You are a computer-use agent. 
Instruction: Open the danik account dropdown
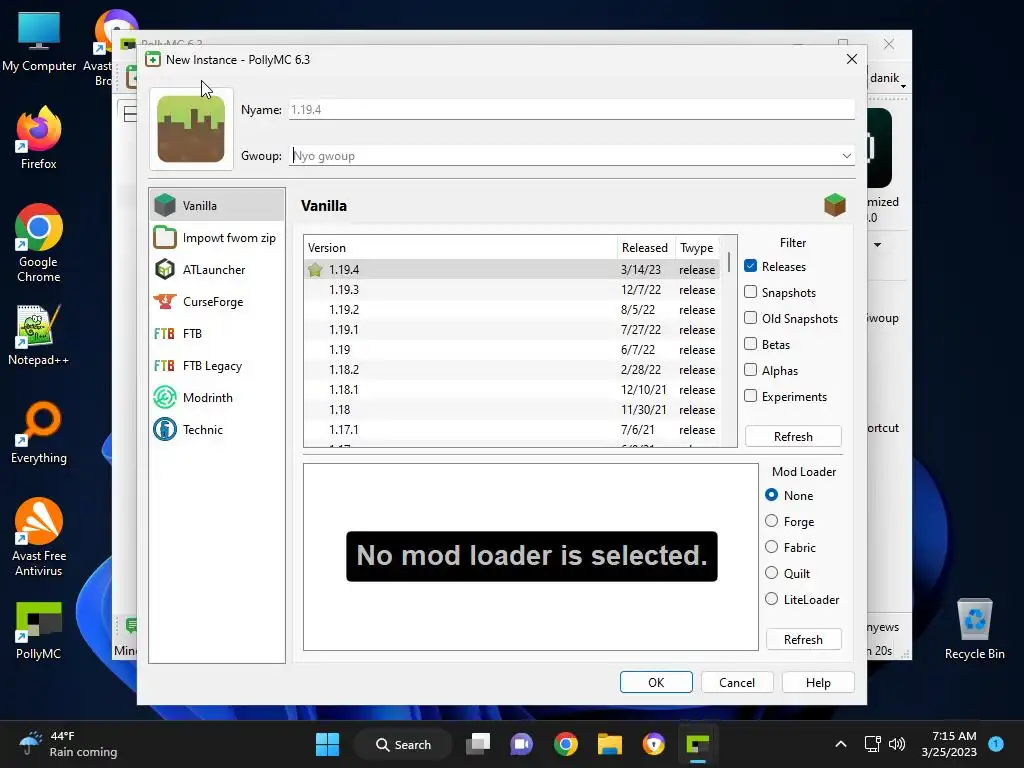[889, 78]
